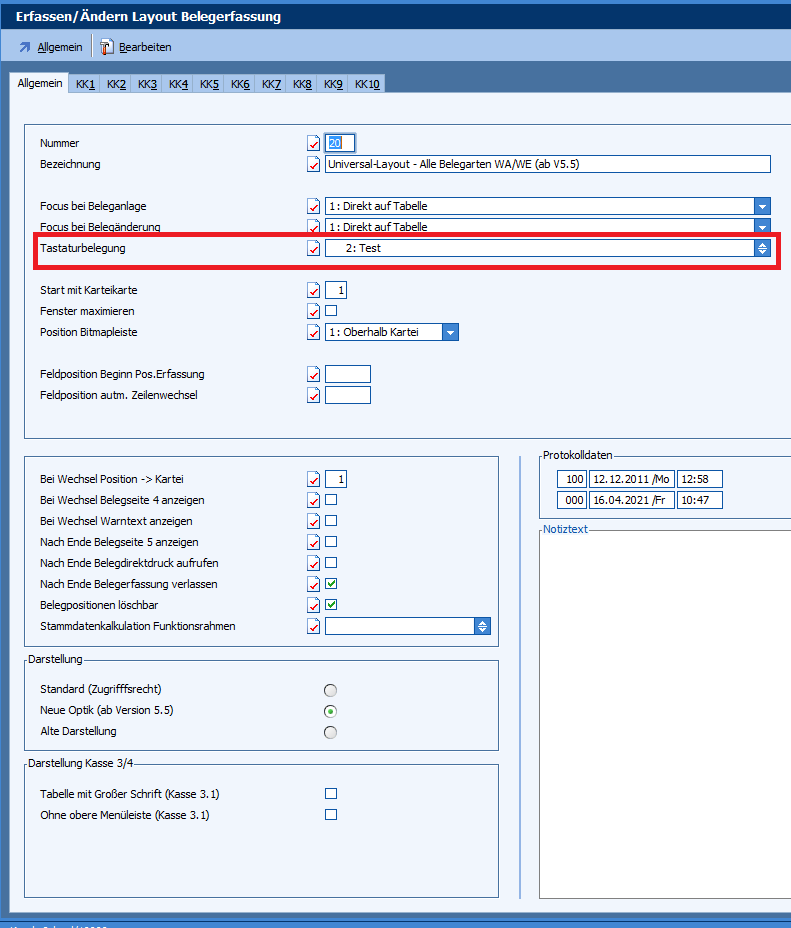Image resolution: width=791 pixels, height=928 pixels.
Task: Open the Focus bei Beleganlage dropdown
Action: coord(763,206)
